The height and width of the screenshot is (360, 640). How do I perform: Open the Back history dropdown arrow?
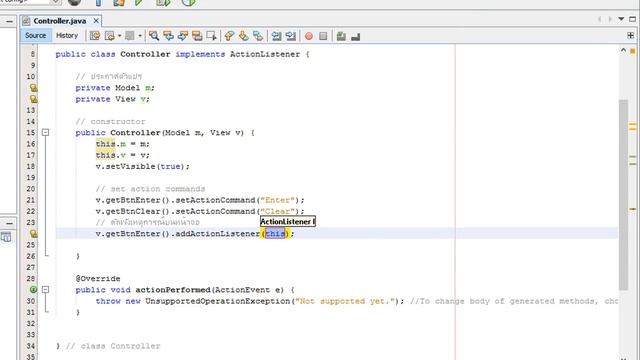pyautogui.click(x=120, y=36)
